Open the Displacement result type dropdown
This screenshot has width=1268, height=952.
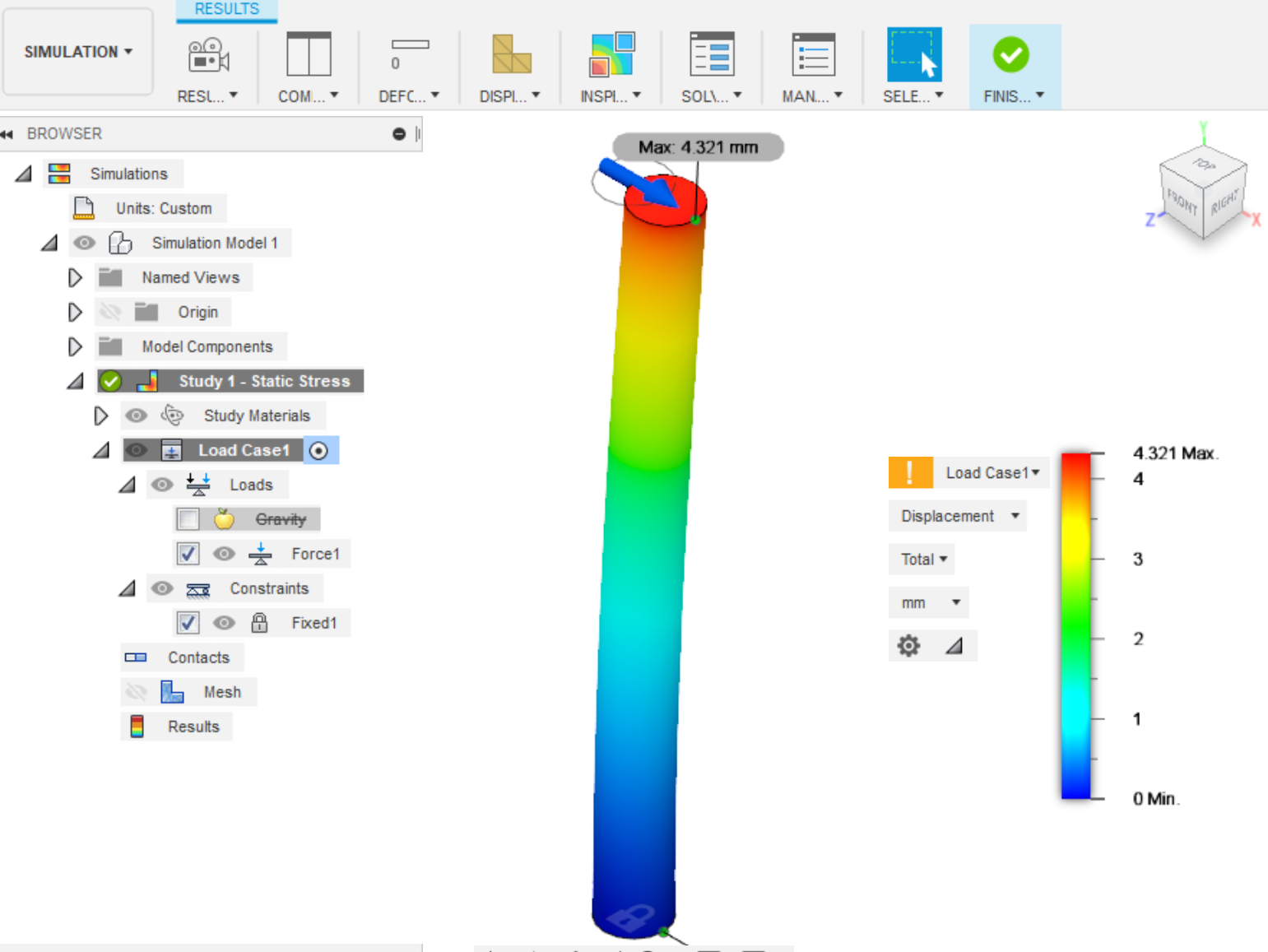coord(959,516)
